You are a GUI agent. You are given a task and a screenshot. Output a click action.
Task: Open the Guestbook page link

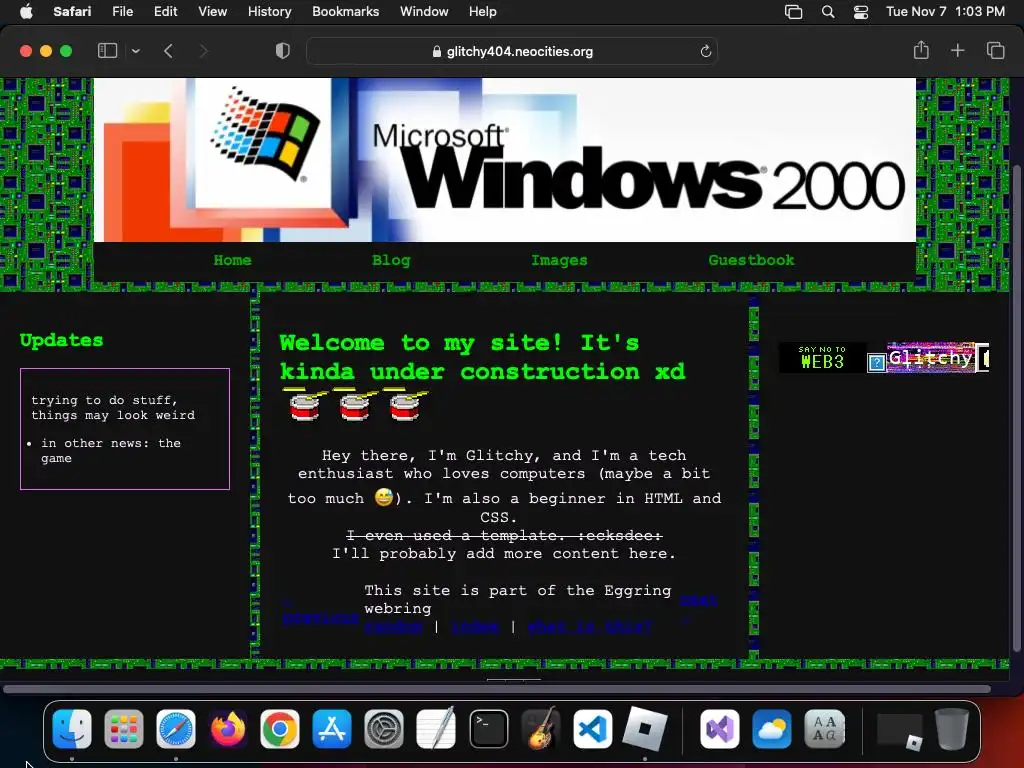751,260
